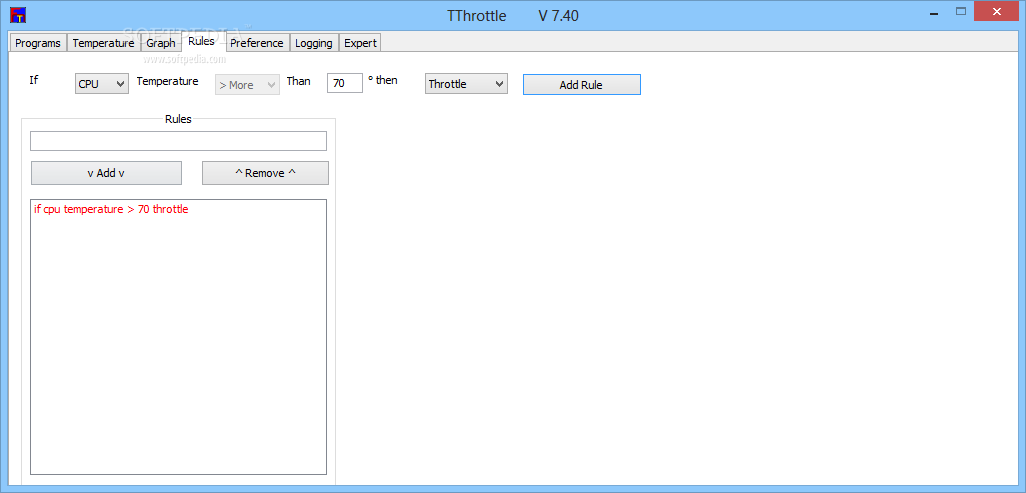Image resolution: width=1026 pixels, height=493 pixels.
Task: Click the empty rule text field under Rules
Action: click(x=178, y=141)
